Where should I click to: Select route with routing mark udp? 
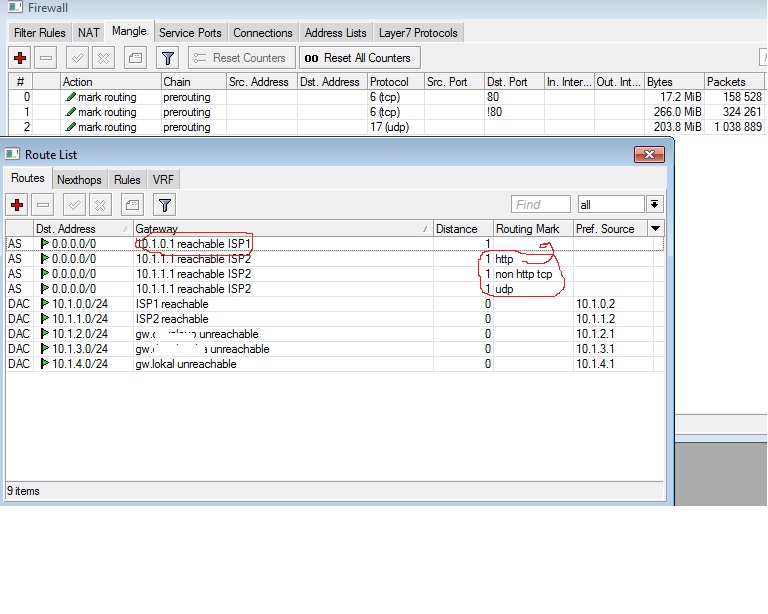point(335,289)
